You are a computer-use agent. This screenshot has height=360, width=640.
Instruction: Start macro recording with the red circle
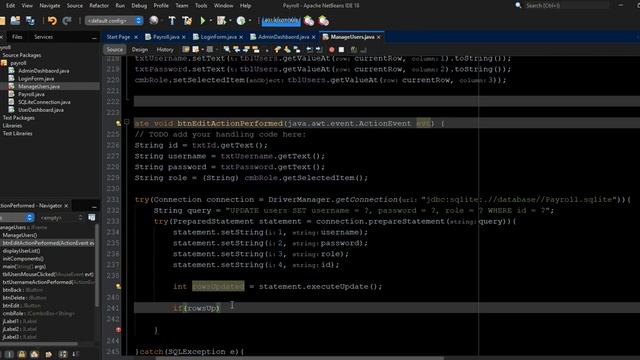(x=331, y=50)
